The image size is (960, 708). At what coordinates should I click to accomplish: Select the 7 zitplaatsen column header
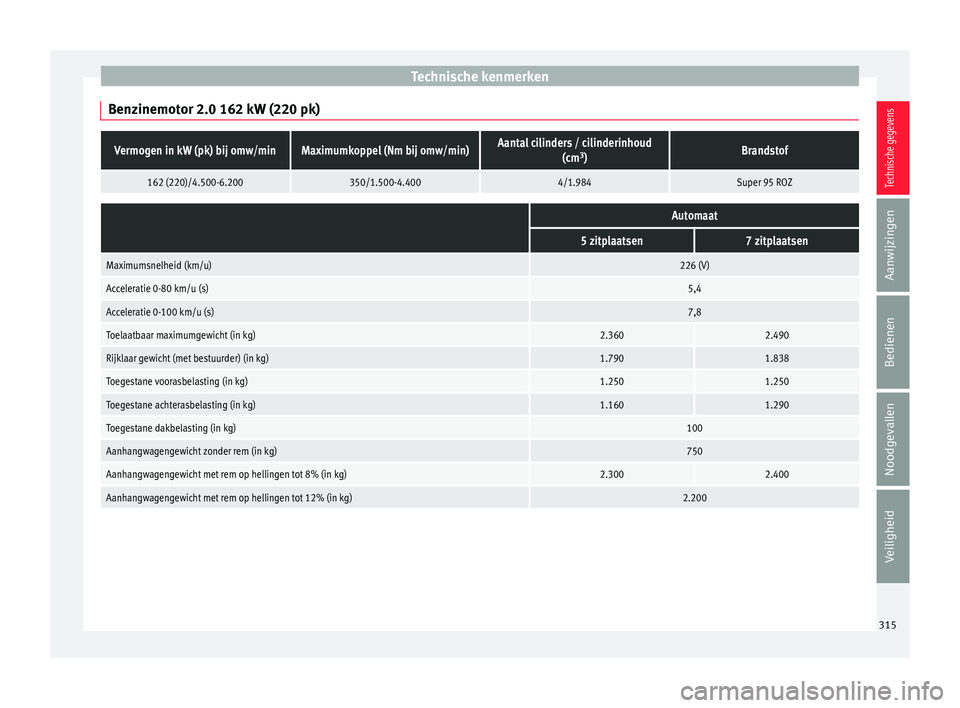(x=776, y=241)
